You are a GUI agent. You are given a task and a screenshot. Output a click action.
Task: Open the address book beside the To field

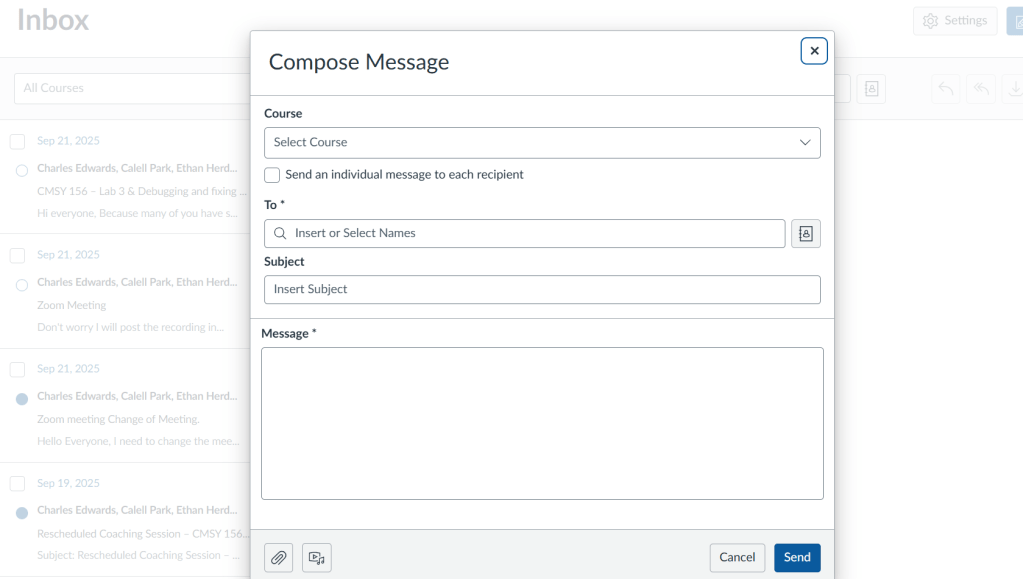806,233
